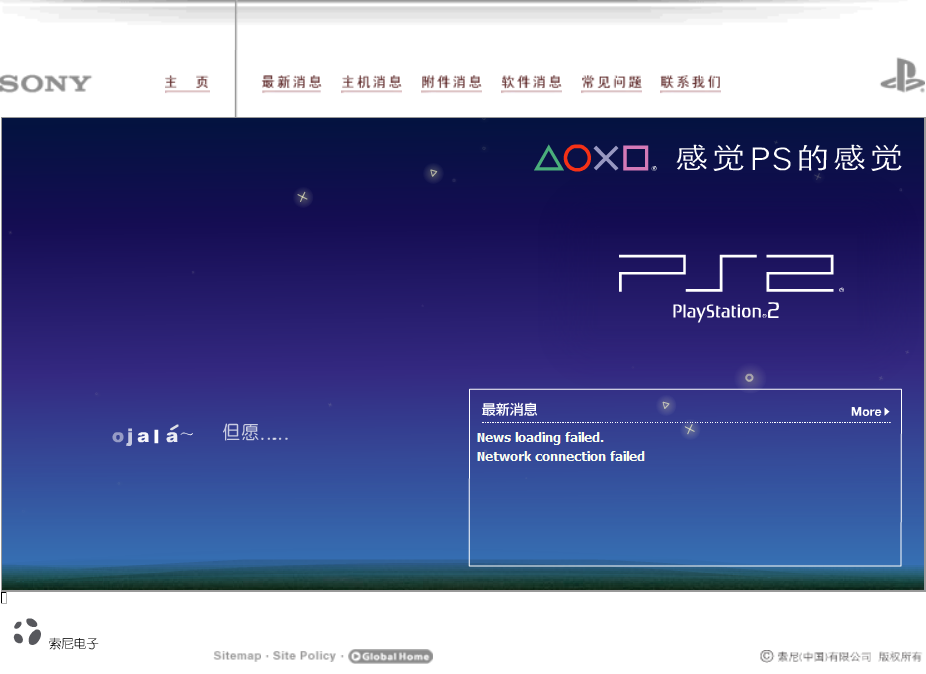This screenshot has height=674, width=926.
Task: Click the 'News loading failed.' text
Action: 540,438
